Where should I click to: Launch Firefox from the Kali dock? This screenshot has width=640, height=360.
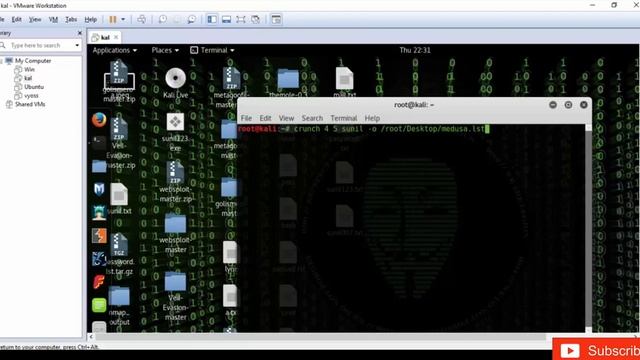click(99, 120)
